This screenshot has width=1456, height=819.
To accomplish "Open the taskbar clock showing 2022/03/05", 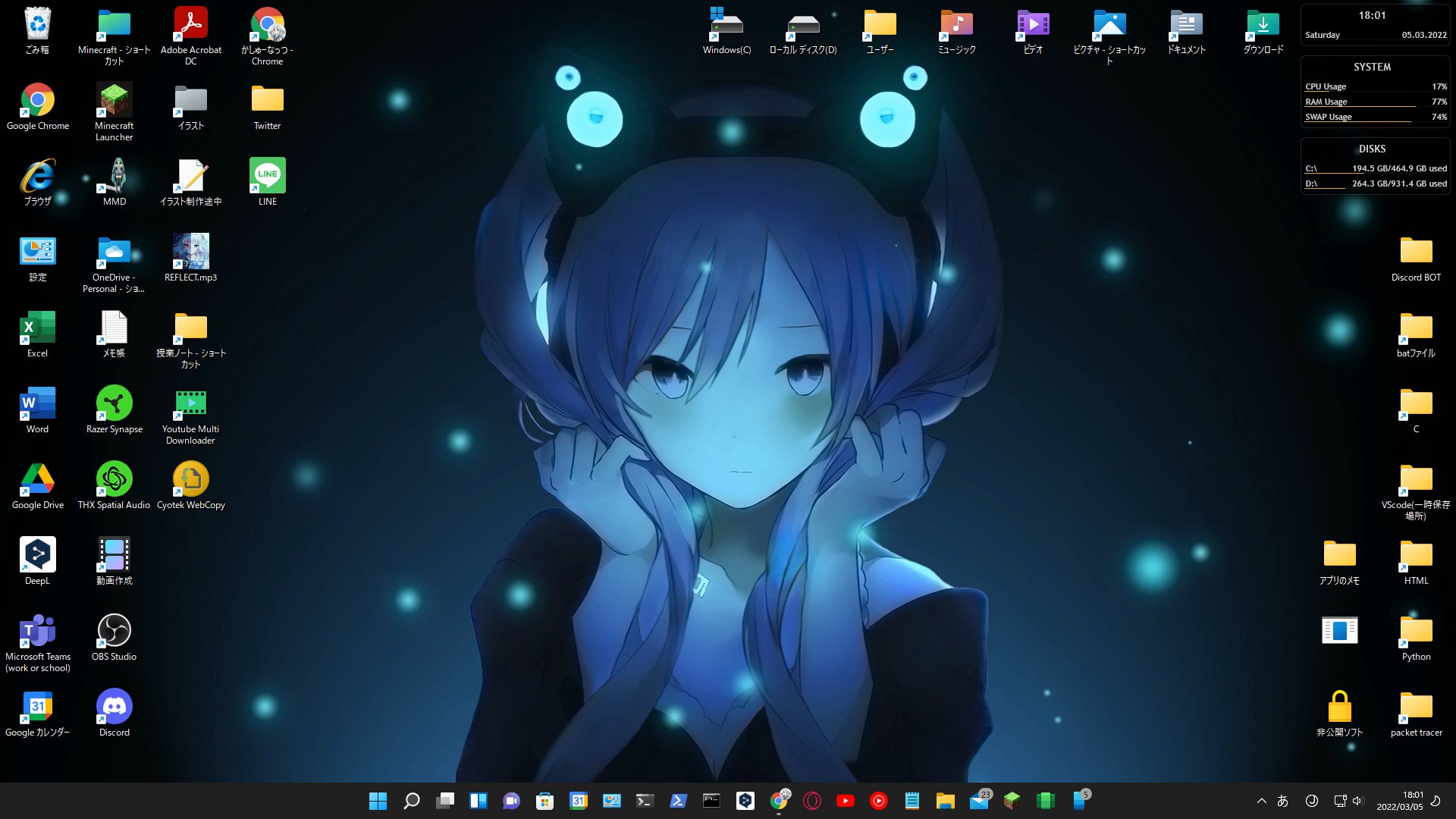I will (1400, 801).
